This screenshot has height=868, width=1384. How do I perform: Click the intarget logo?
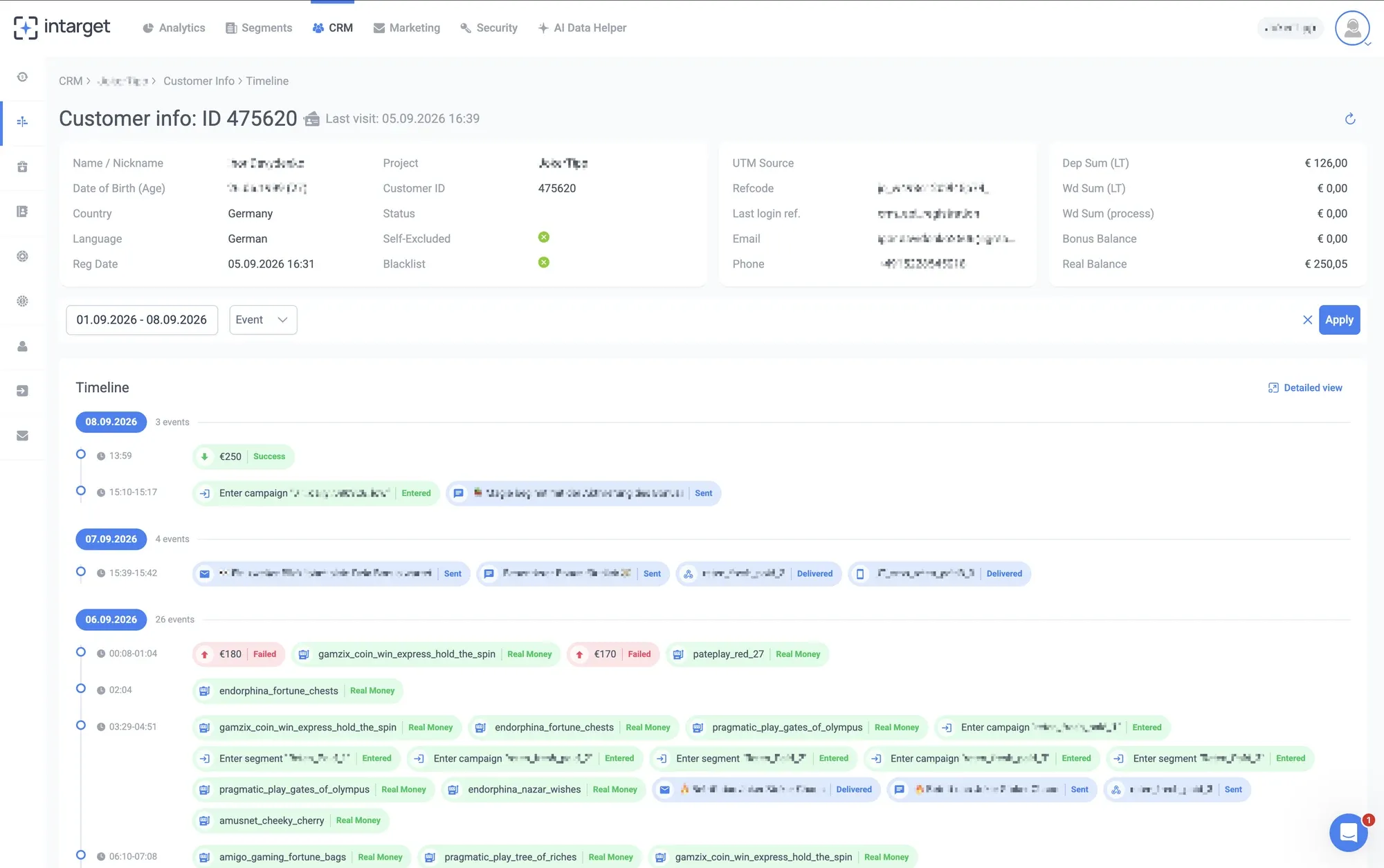point(62,27)
